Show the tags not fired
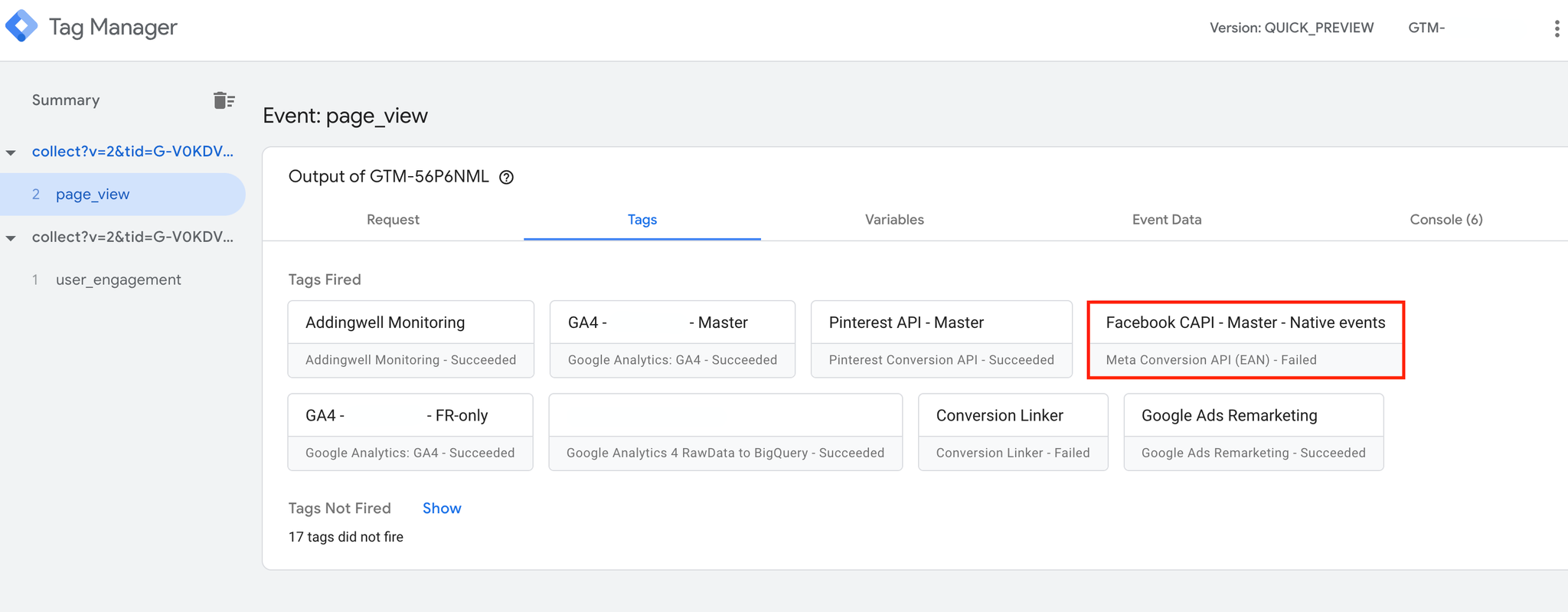Viewport: 1568px width, 612px height. [442, 508]
